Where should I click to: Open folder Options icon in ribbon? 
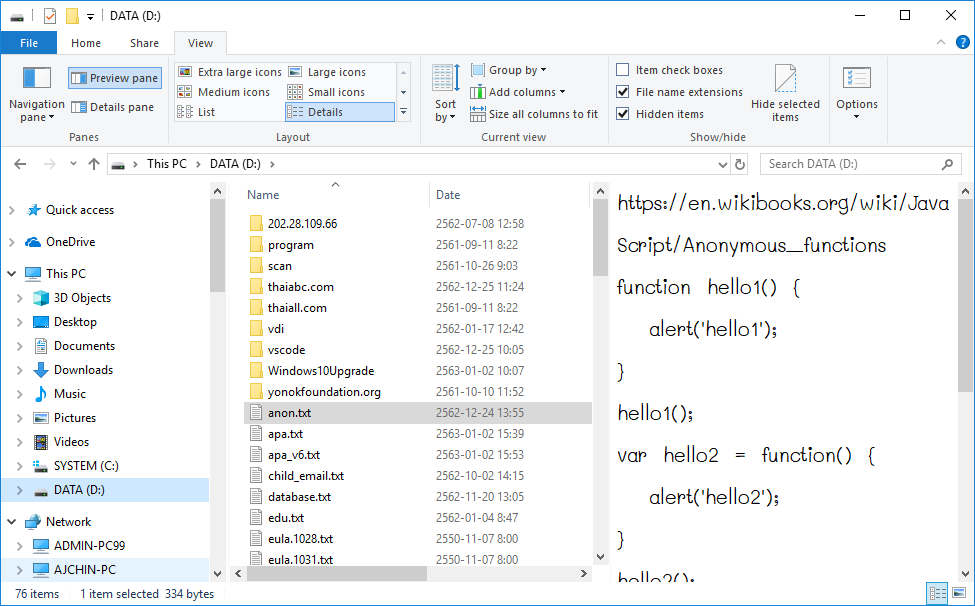click(x=856, y=80)
